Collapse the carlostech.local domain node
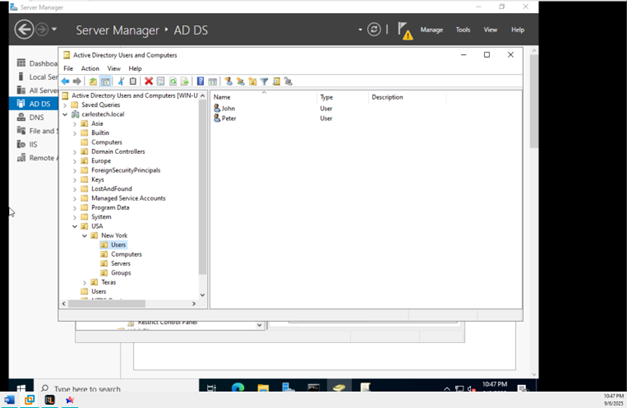Viewport: 627px width, 408px height. (65, 114)
